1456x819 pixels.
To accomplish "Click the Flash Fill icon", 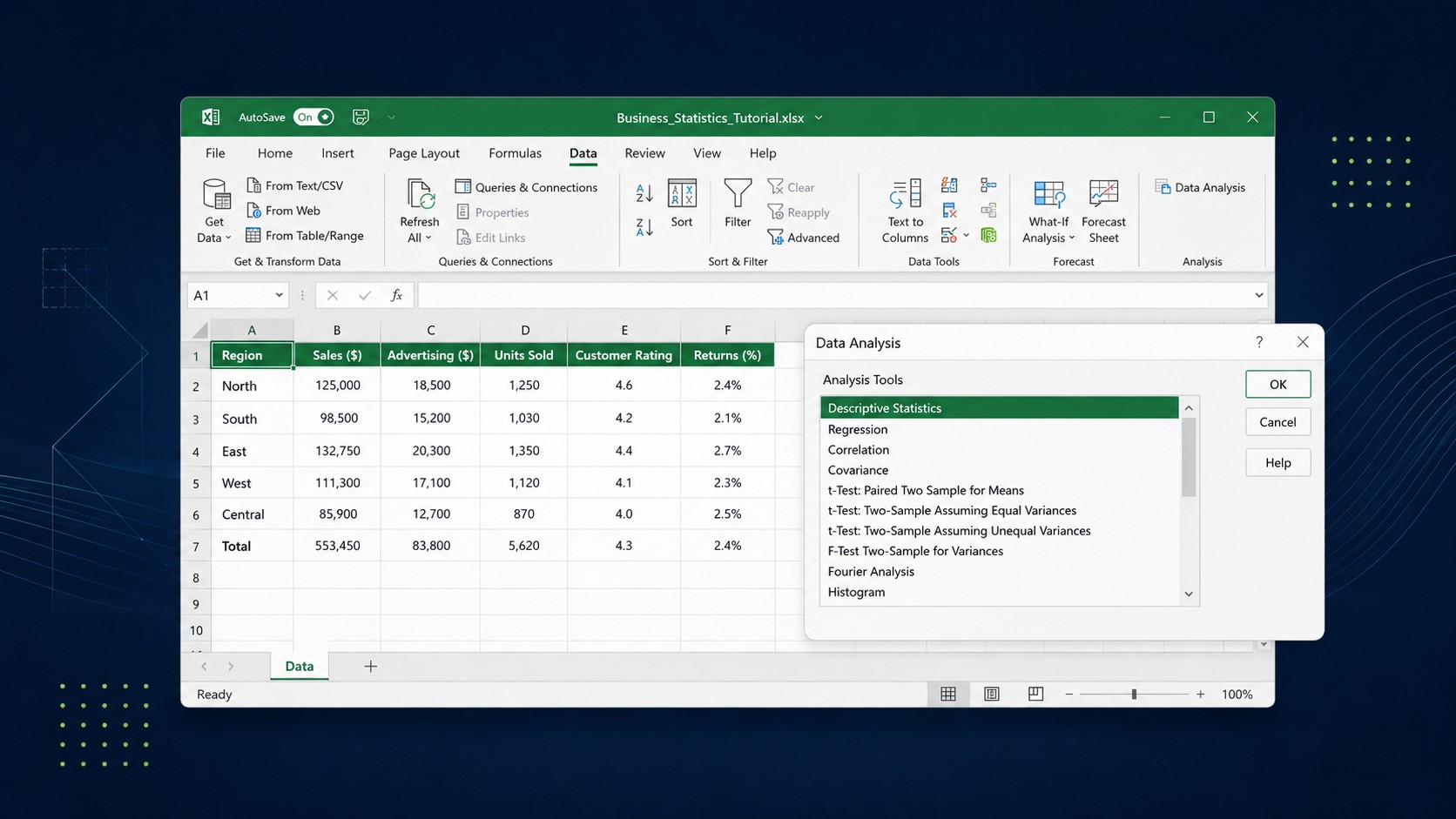I will (949, 185).
